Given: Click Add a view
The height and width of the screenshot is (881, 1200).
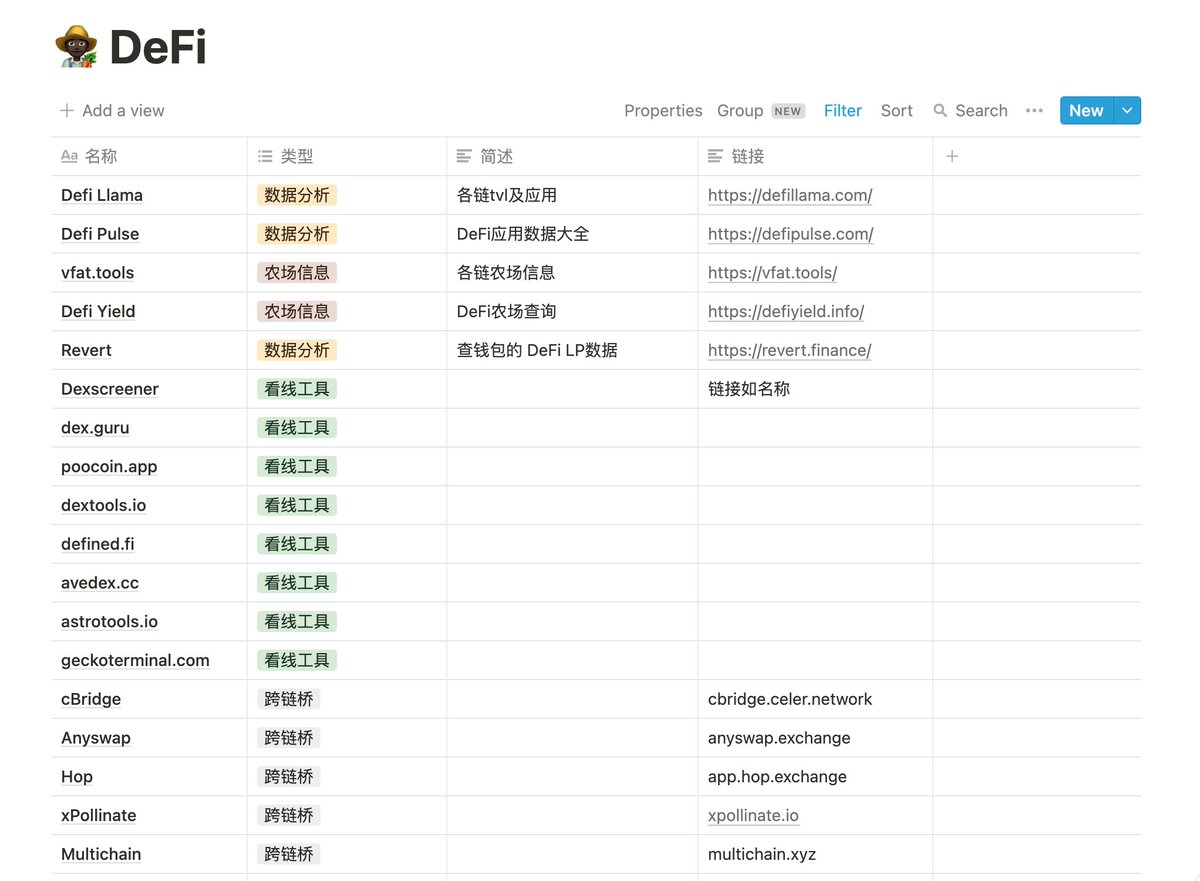Looking at the screenshot, I should tap(112, 111).
